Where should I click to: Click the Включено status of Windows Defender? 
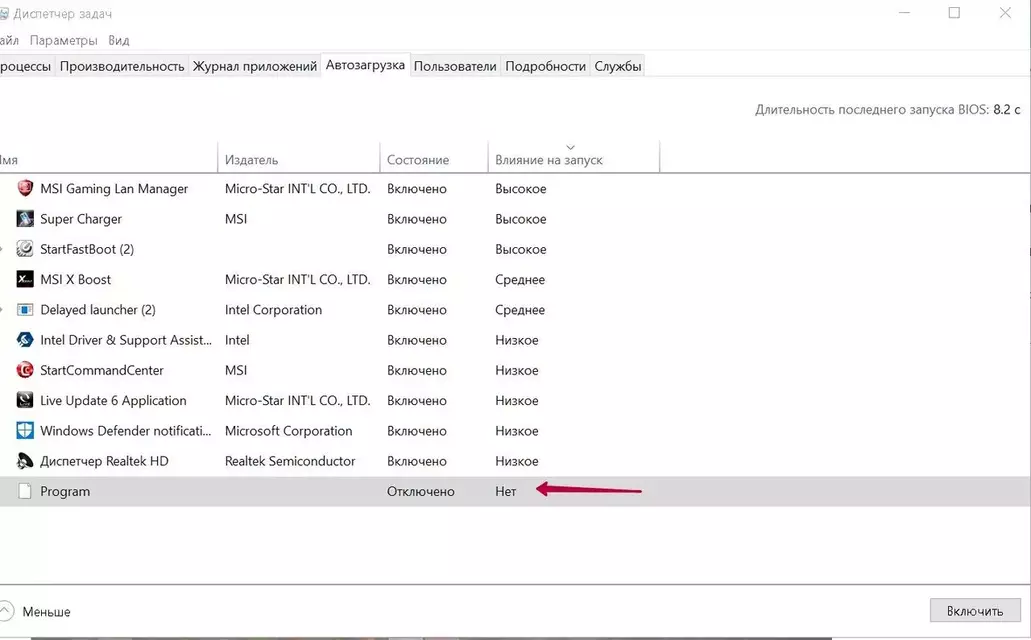click(417, 431)
